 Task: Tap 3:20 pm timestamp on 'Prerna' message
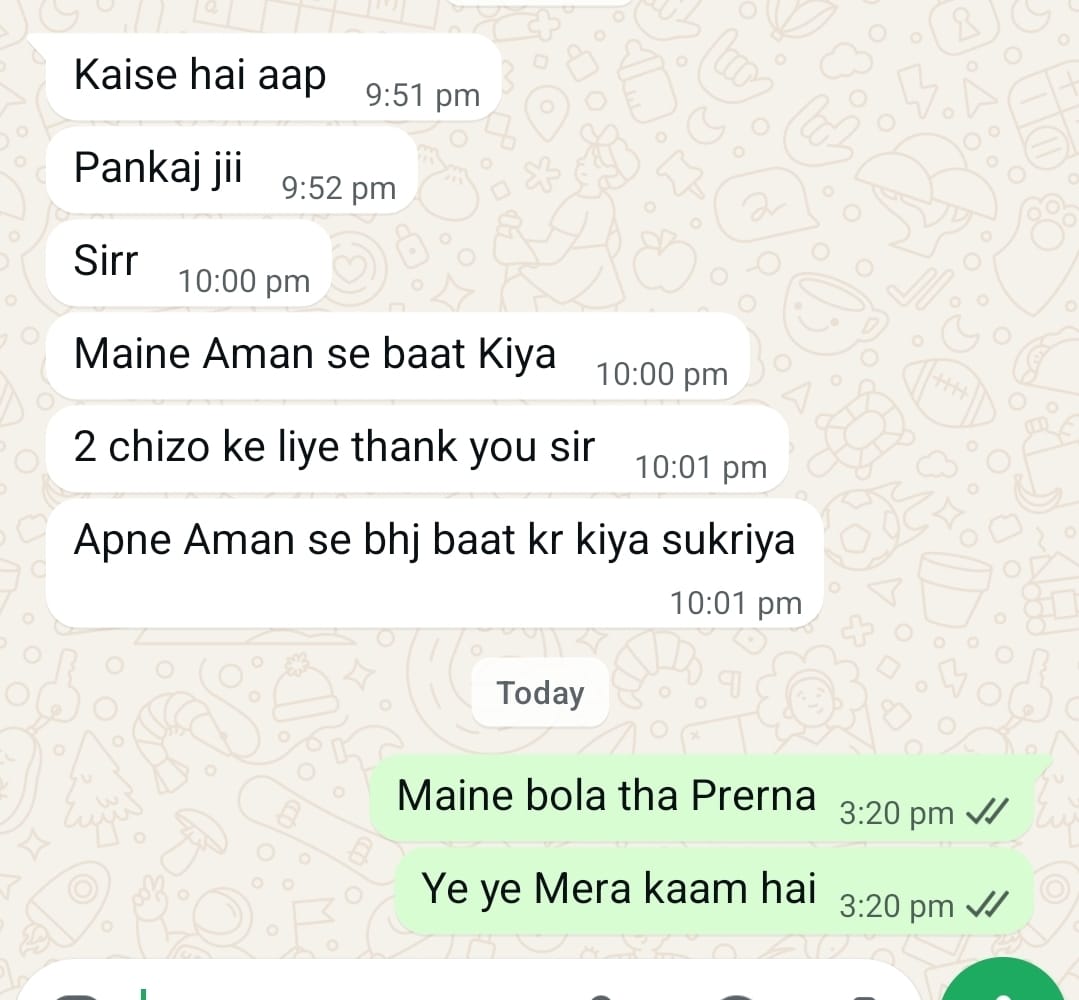896,813
